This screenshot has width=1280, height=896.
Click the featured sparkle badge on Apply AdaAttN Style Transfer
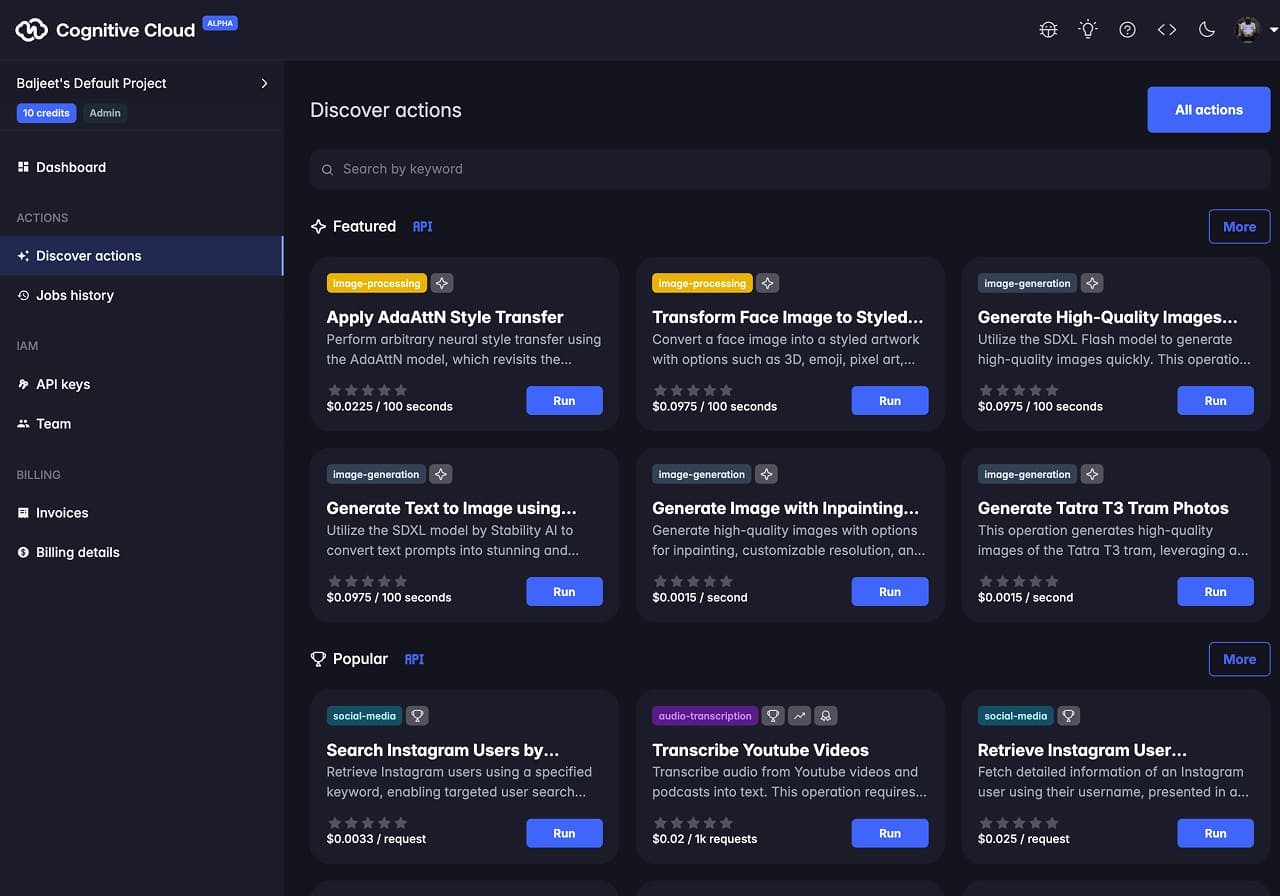[442, 283]
